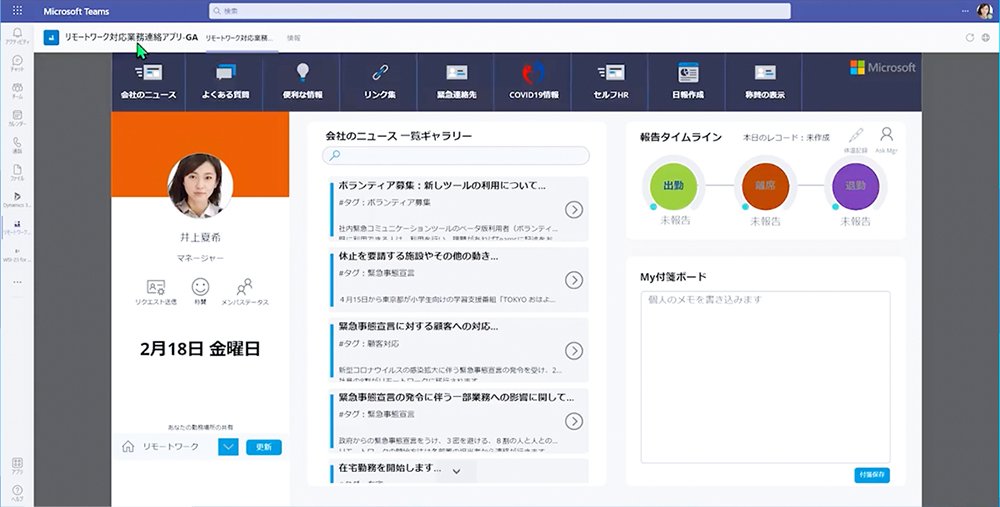Click the 2月18日 金曜日 date text
The width and height of the screenshot is (1000, 507).
click(x=200, y=349)
